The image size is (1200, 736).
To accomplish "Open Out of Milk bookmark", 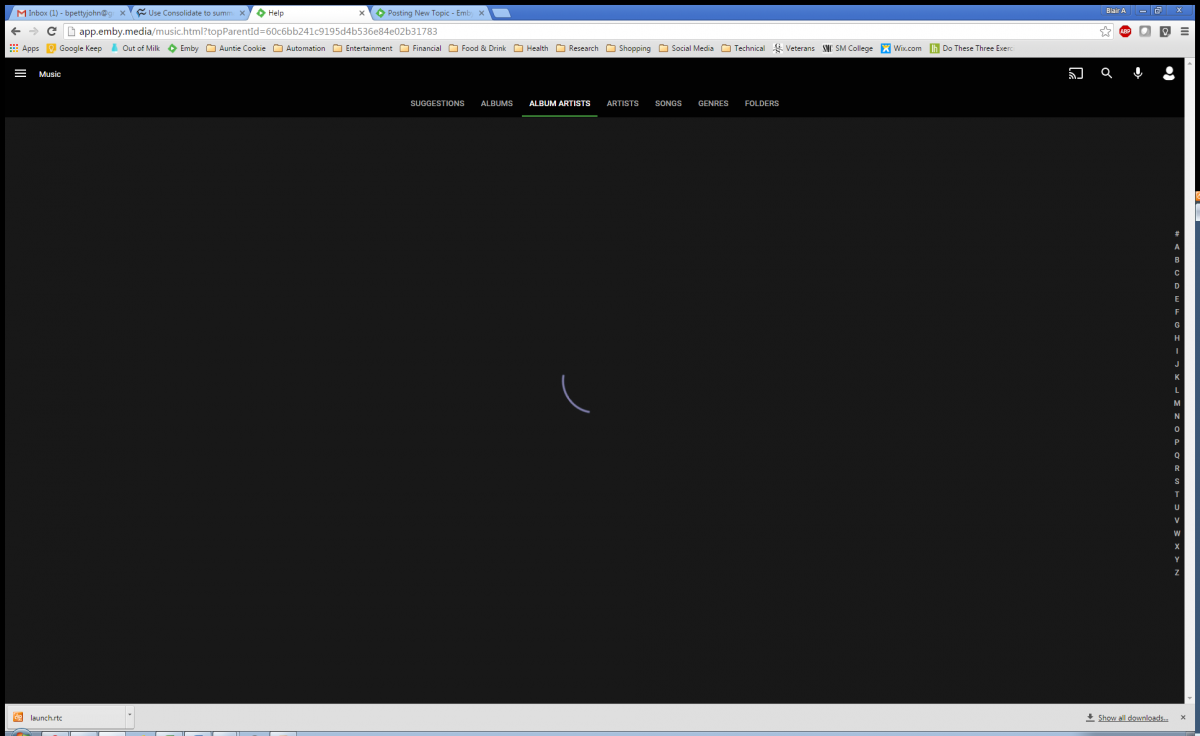I will coord(134,48).
